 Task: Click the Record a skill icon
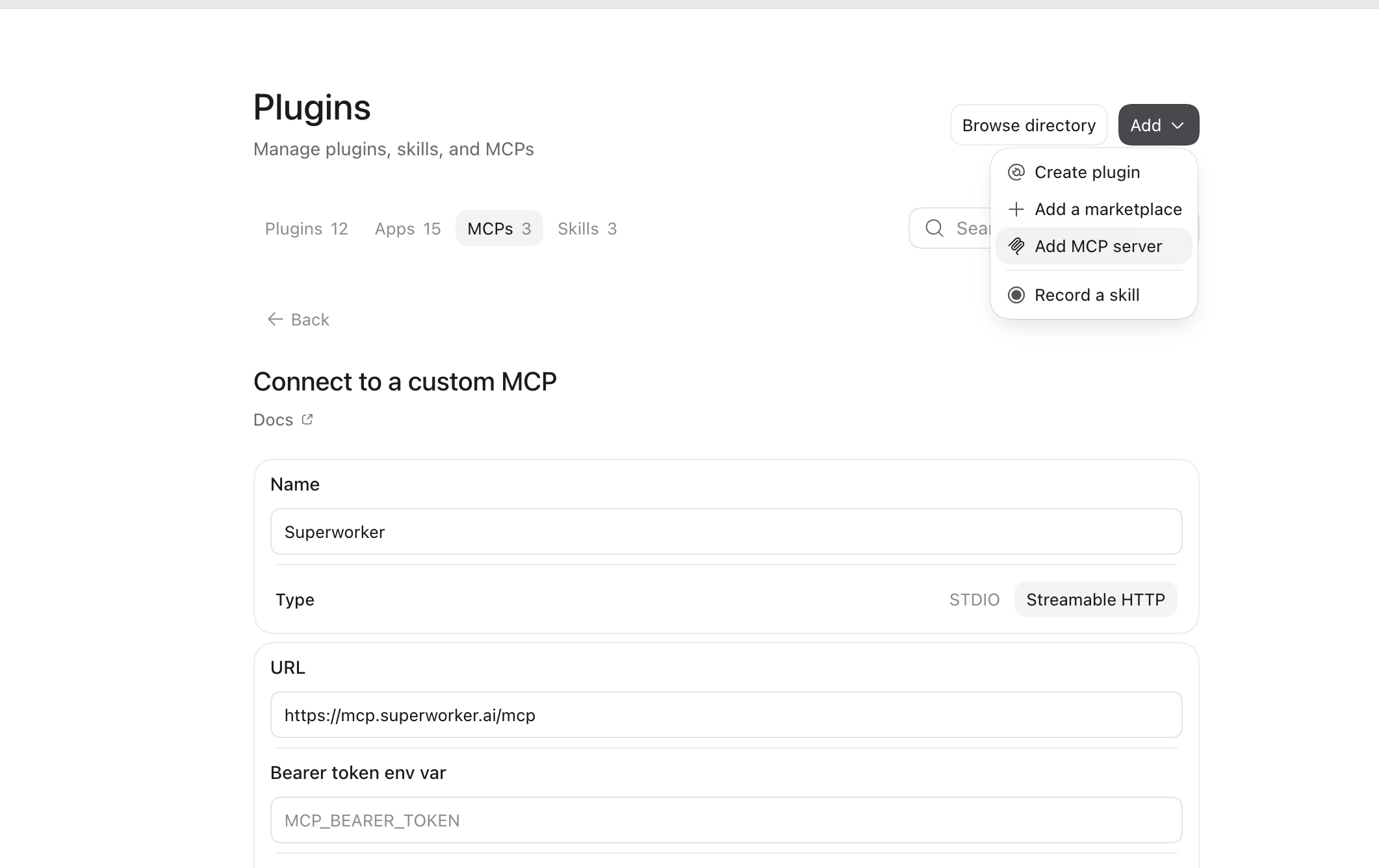[1016, 295]
